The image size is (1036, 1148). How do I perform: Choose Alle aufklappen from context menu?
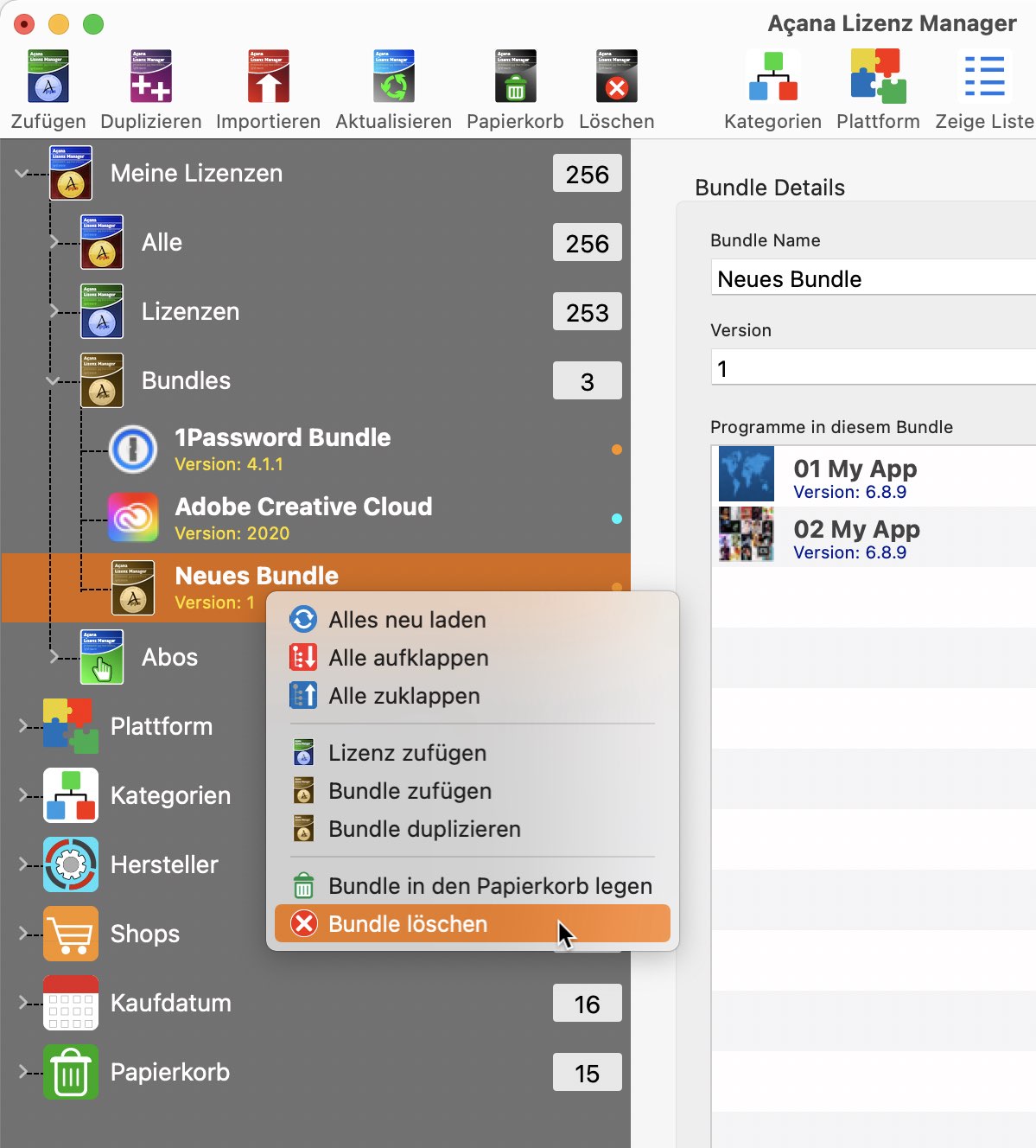point(473,658)
